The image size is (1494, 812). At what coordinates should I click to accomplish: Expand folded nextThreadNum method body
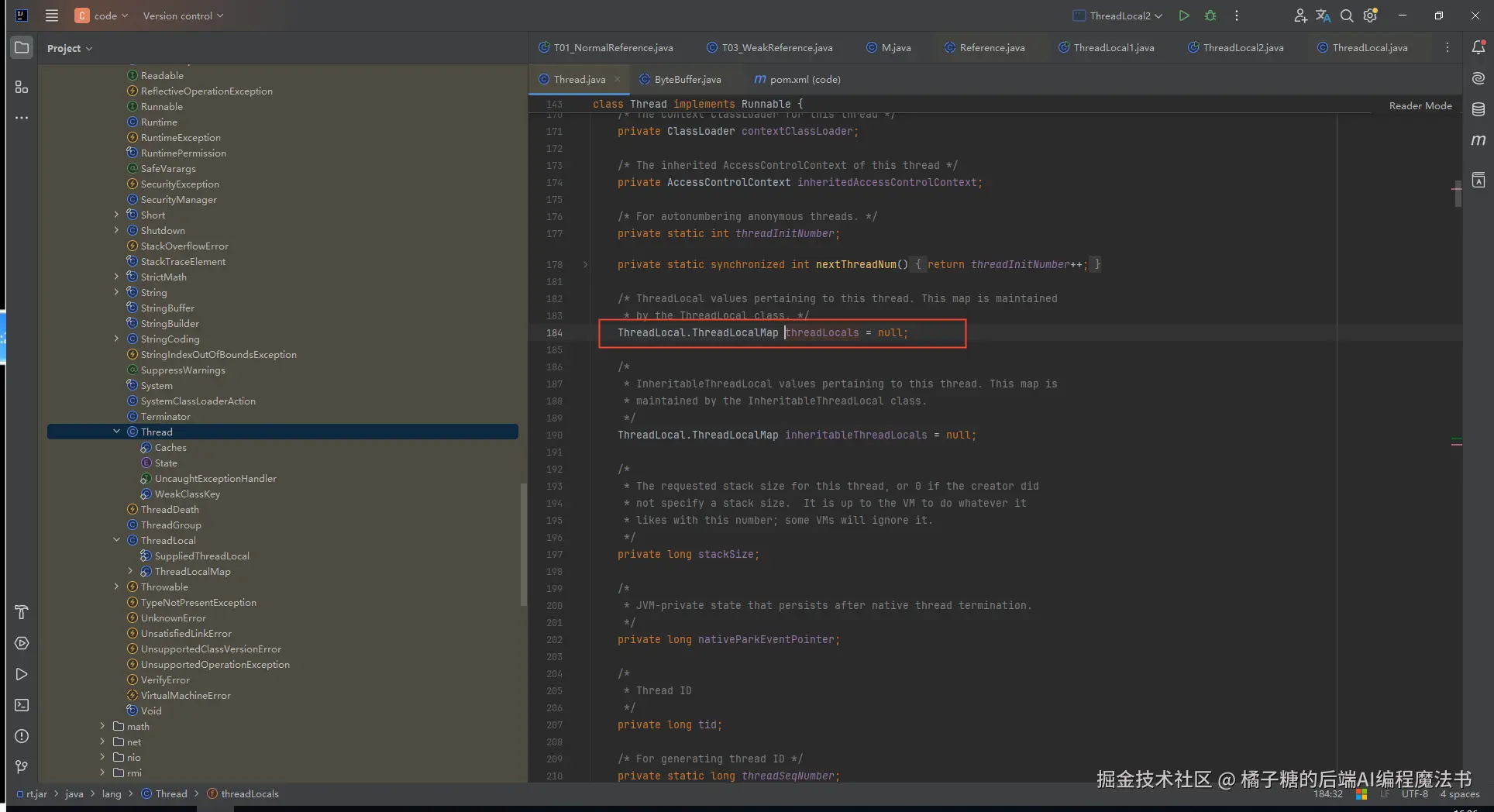click(x=585, y=265)
